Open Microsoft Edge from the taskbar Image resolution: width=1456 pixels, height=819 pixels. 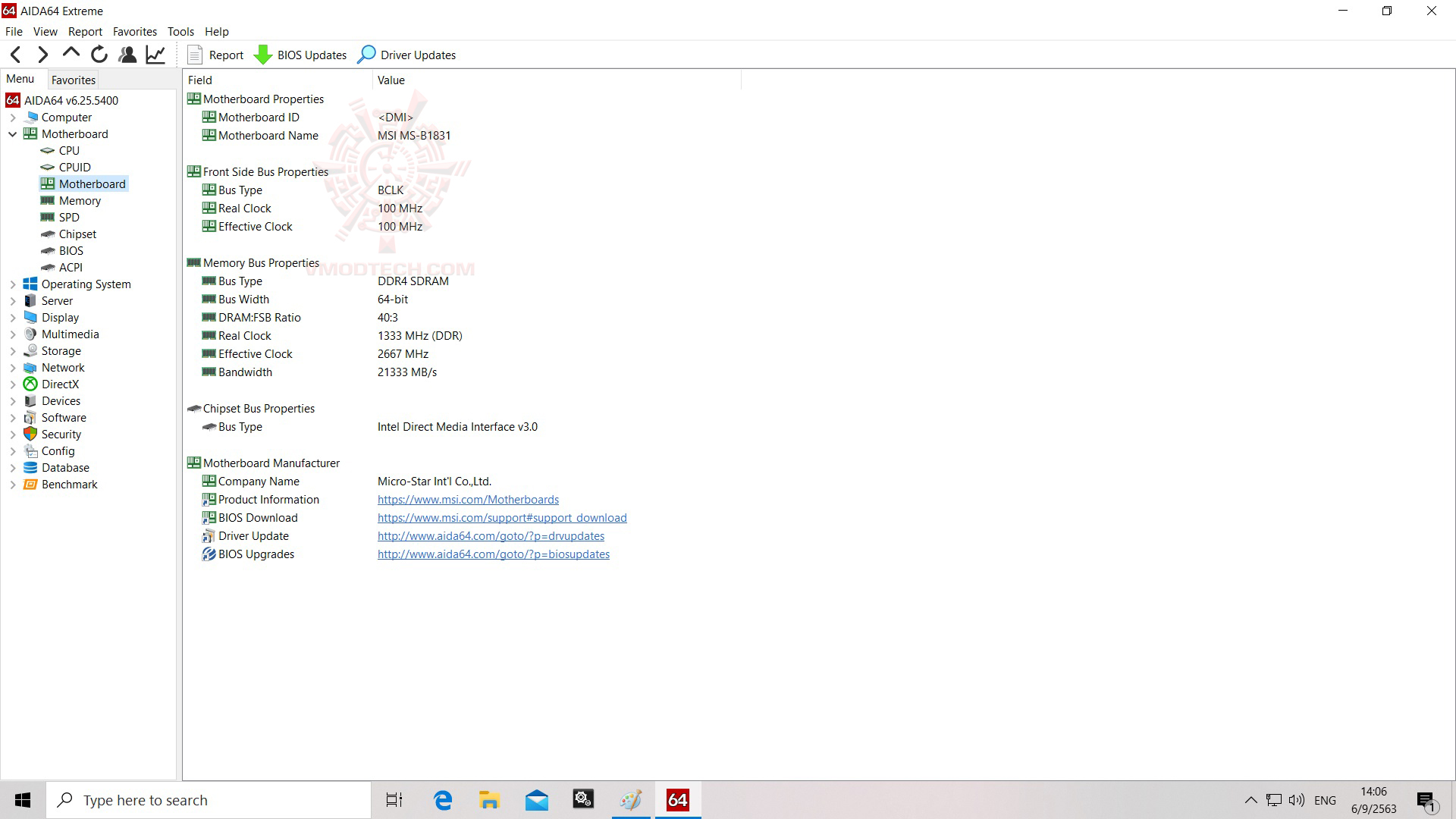443,800
